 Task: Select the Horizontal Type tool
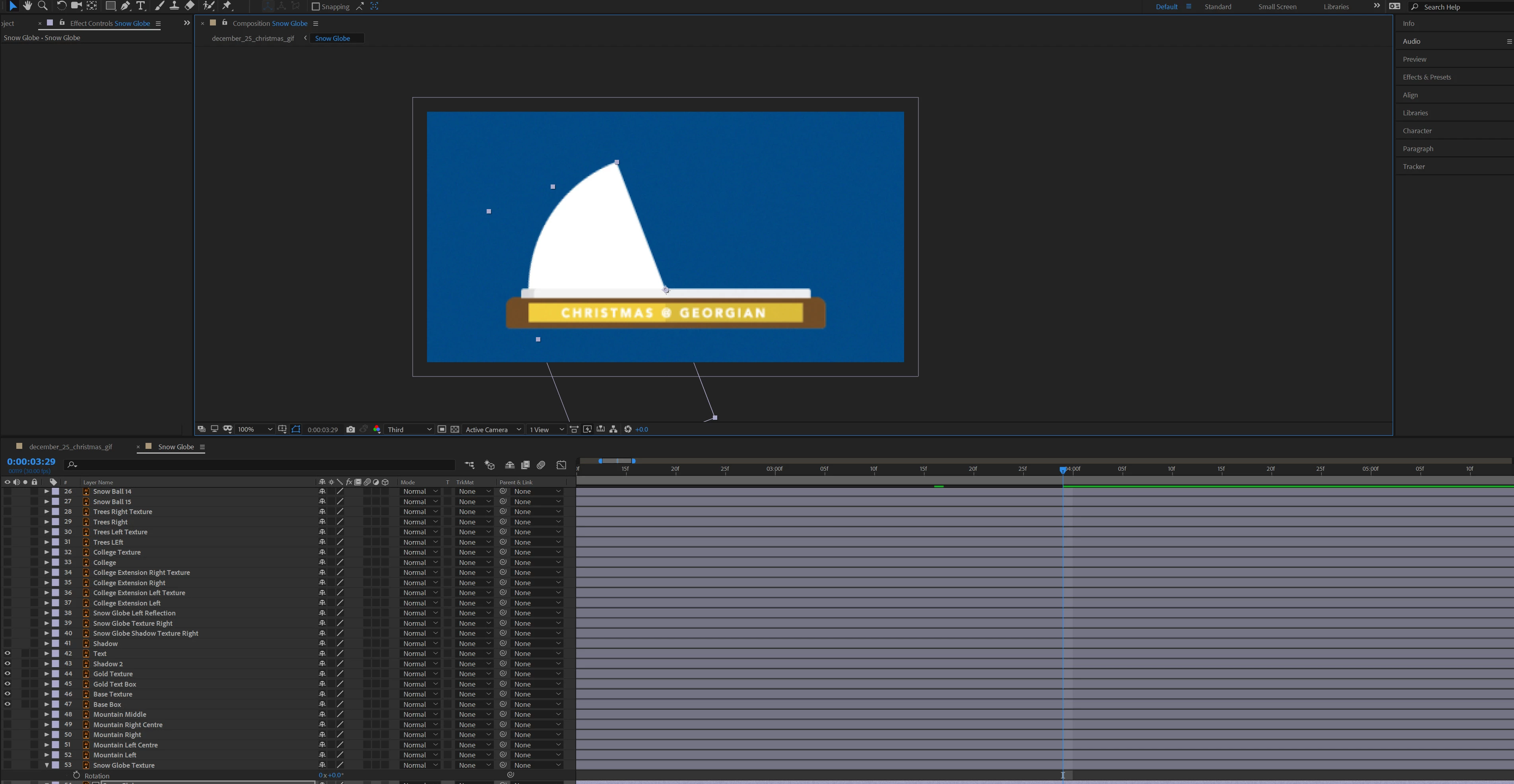(x=140, y=6)
